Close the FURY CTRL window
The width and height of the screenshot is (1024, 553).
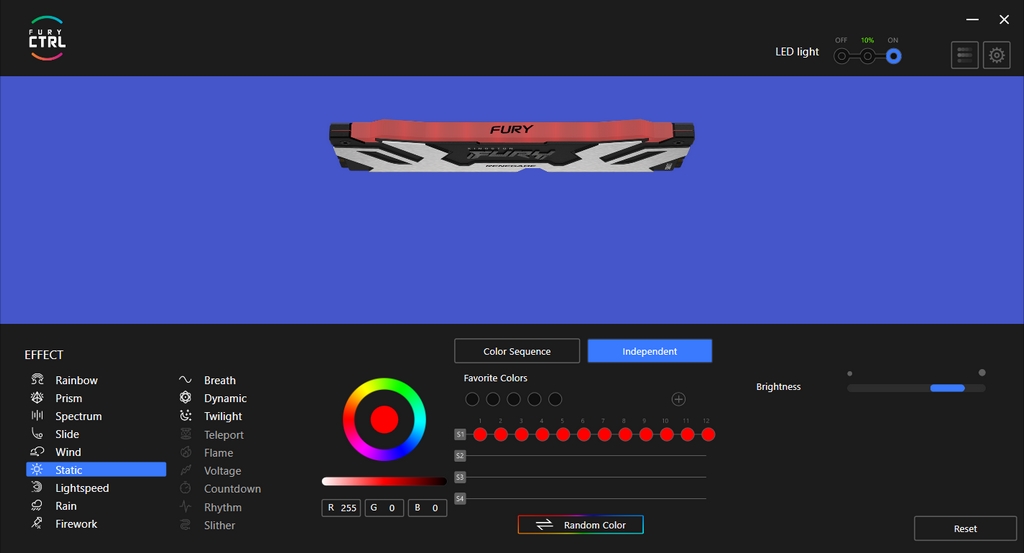click(1004, 20)
